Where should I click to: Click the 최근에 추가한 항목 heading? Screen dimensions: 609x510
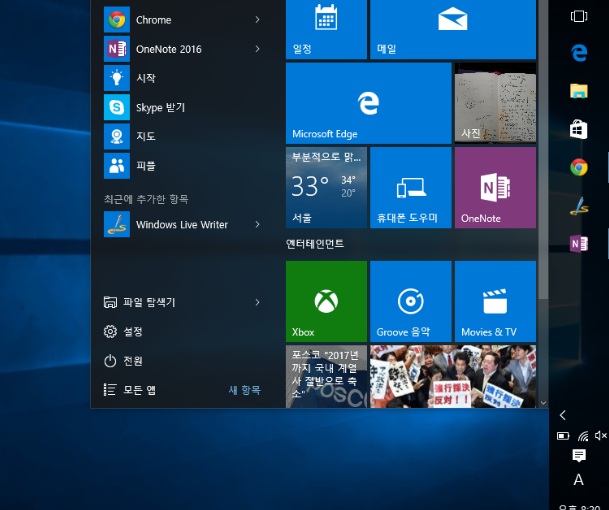click(146, 199)
